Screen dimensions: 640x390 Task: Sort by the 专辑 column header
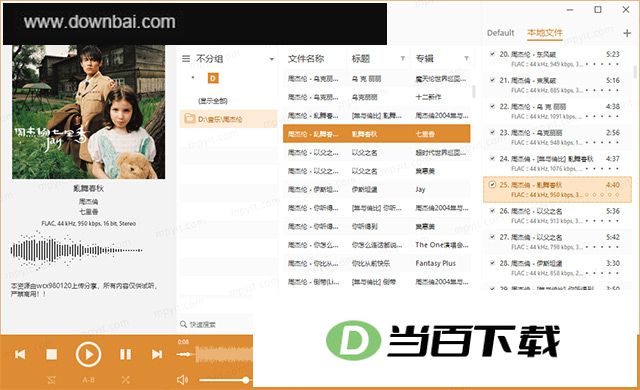pos(424,59)
